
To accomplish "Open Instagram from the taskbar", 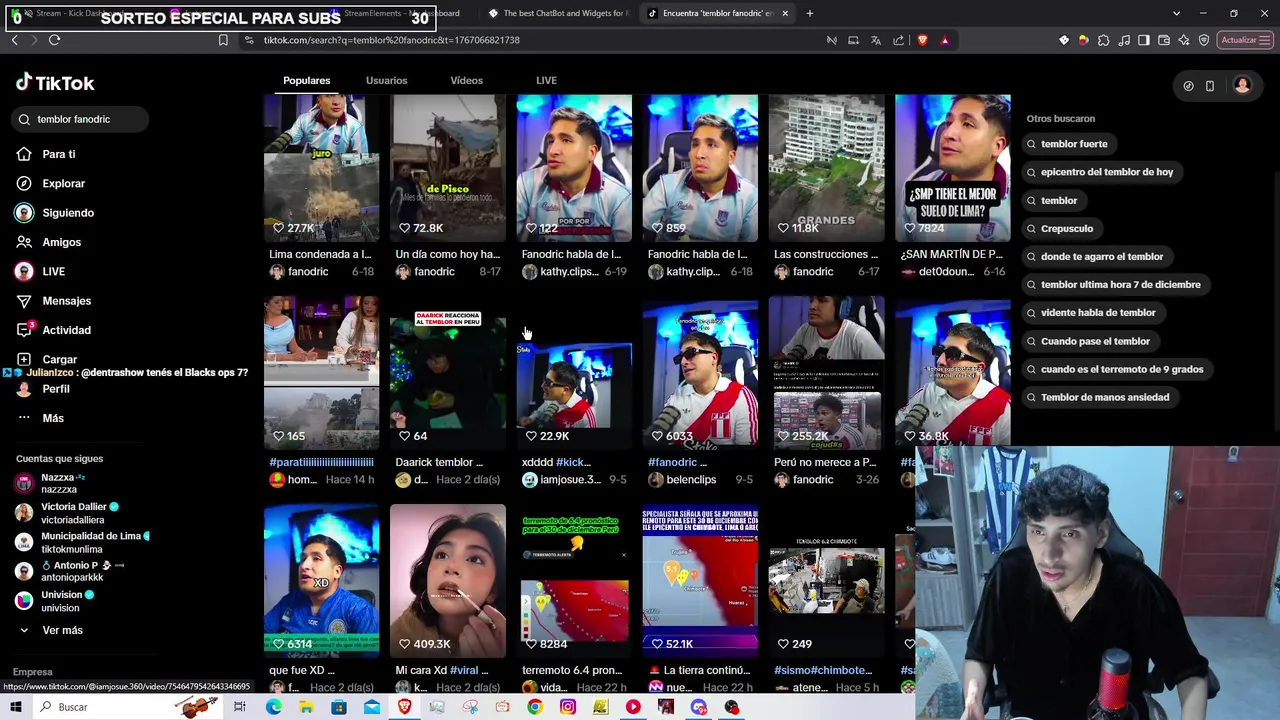I will click(x=568, y=707).
